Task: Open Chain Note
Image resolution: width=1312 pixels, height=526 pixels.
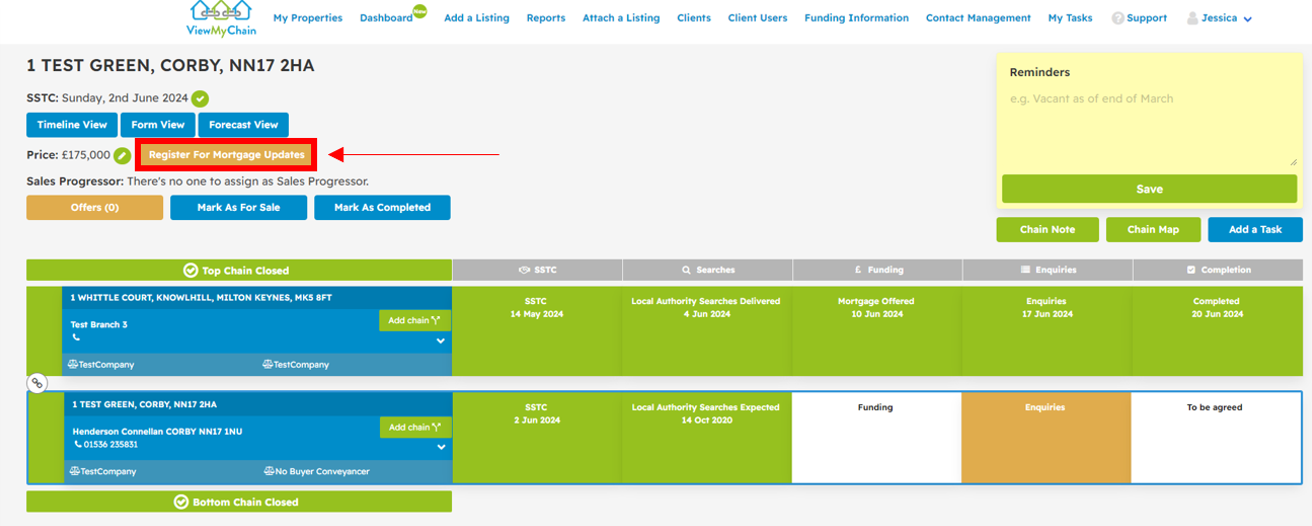Action: 1047,229
